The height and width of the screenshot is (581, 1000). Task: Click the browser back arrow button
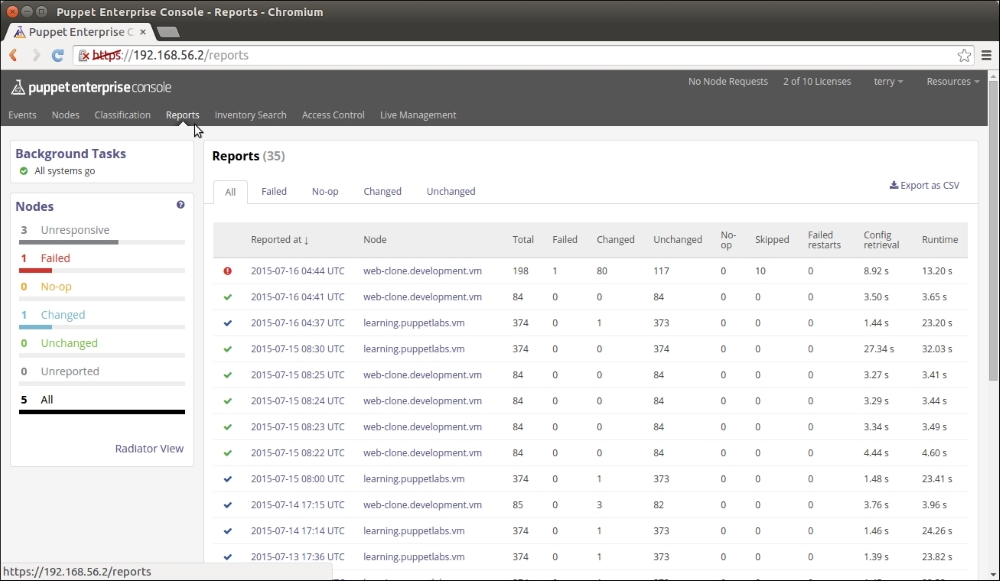coord(14,56)
